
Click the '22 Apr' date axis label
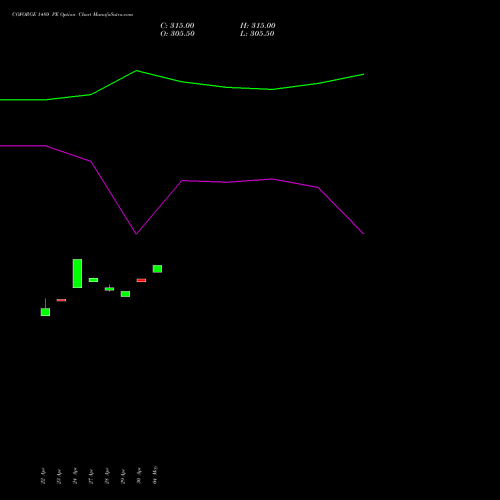43,476
